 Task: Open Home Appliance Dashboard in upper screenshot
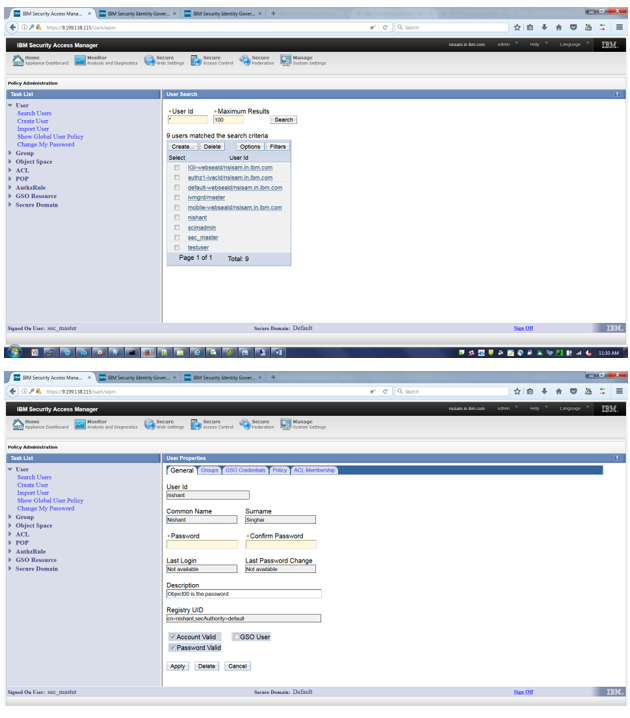pos(41,60)
